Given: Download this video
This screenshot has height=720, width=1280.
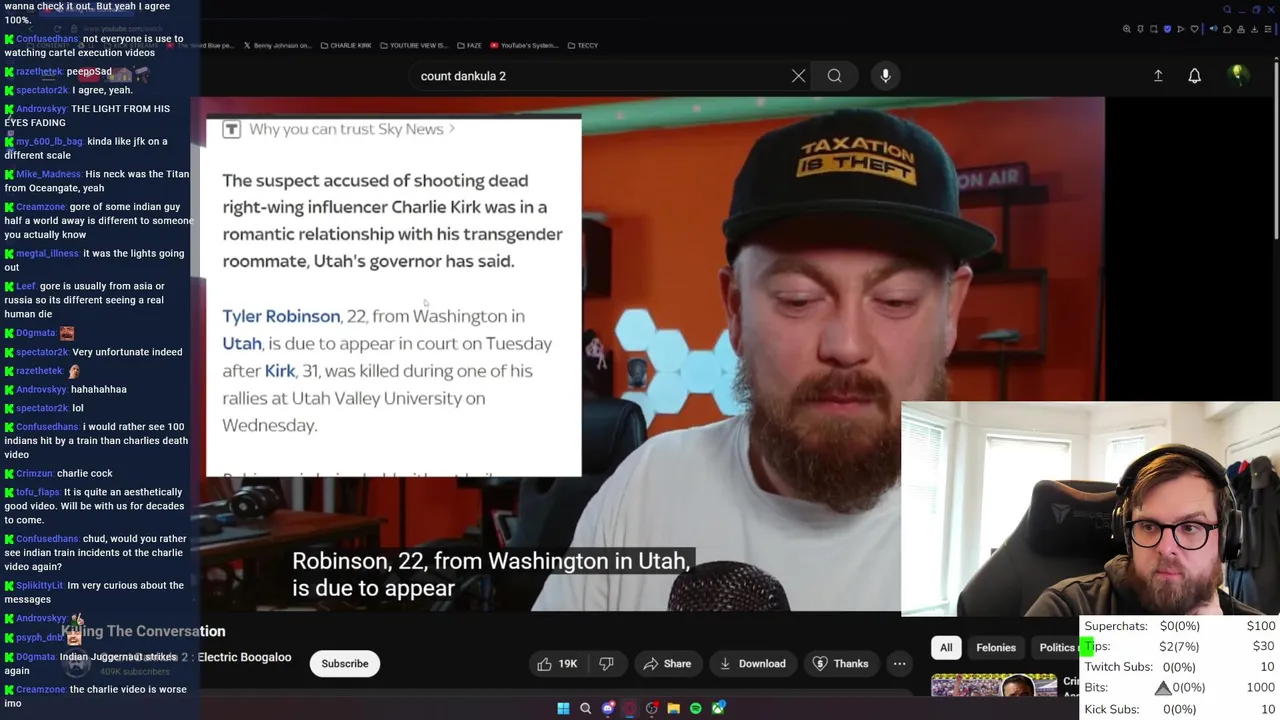Looking at the screenshot, I should tap(752, 664).
